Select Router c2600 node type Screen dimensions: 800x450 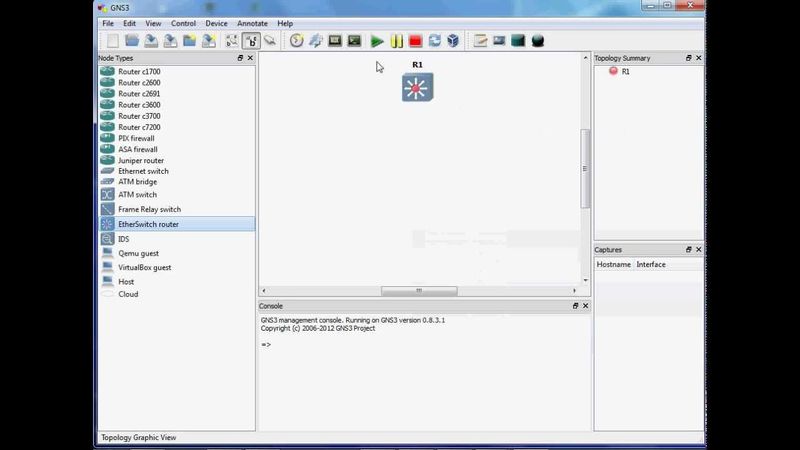click(x=177, y=83)
